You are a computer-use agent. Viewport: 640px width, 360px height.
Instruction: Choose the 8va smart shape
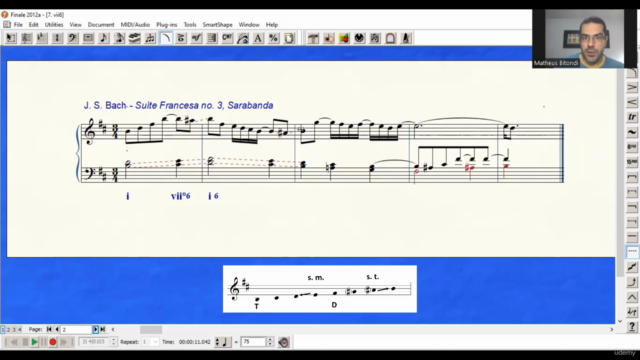[x=632, y=147]
